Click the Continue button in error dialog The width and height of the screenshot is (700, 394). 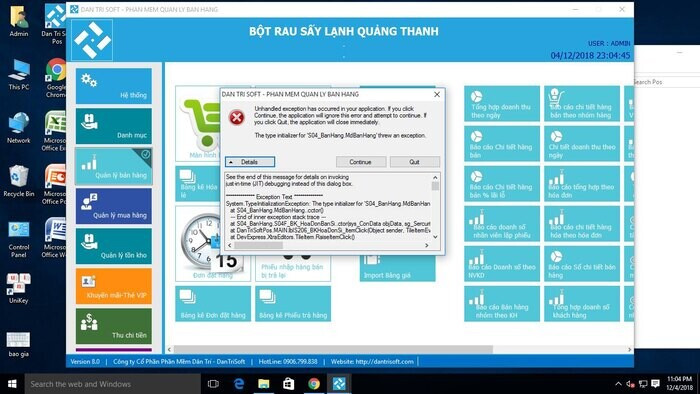(x=361, y=162)
